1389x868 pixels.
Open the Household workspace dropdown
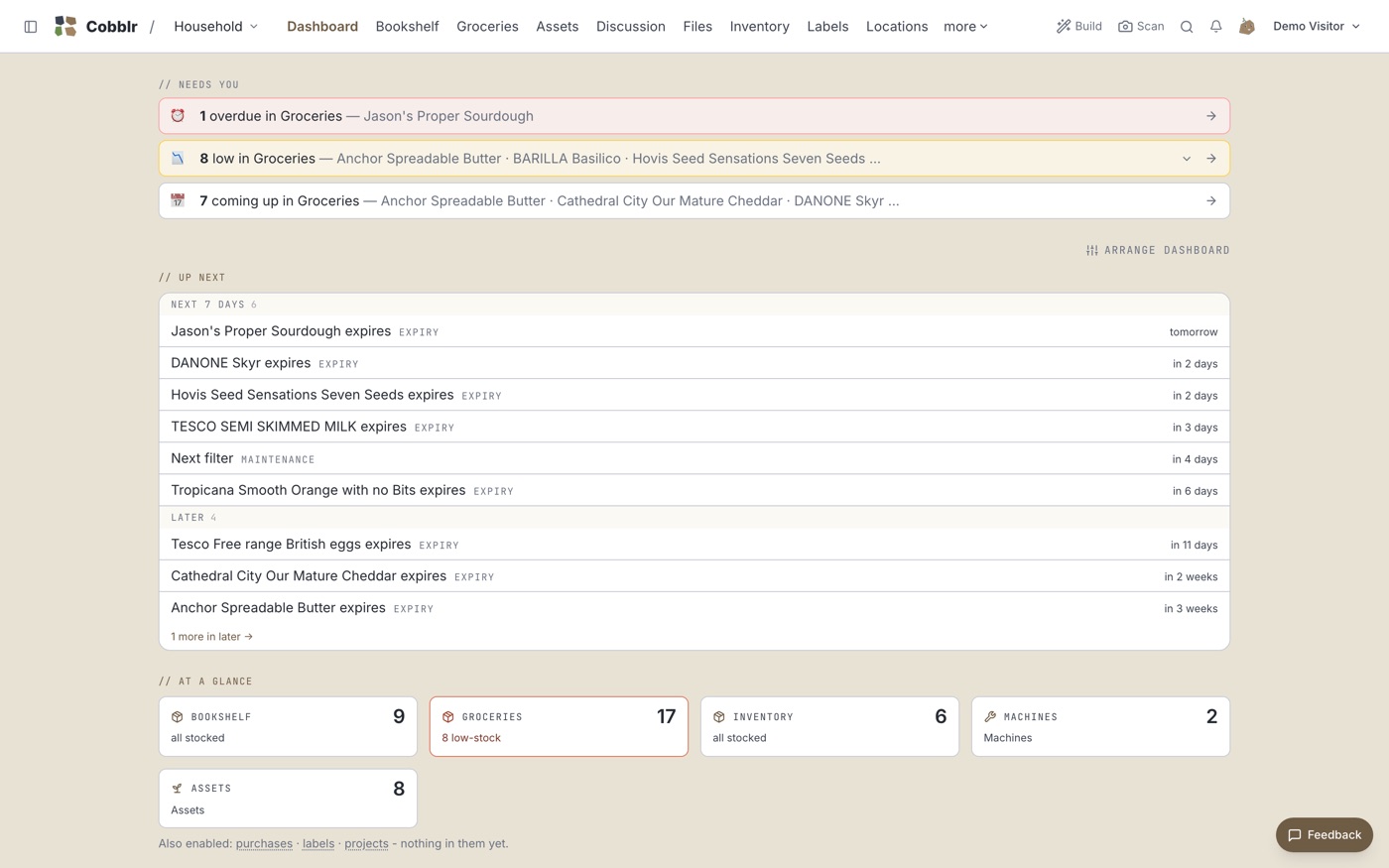[215, 27]
